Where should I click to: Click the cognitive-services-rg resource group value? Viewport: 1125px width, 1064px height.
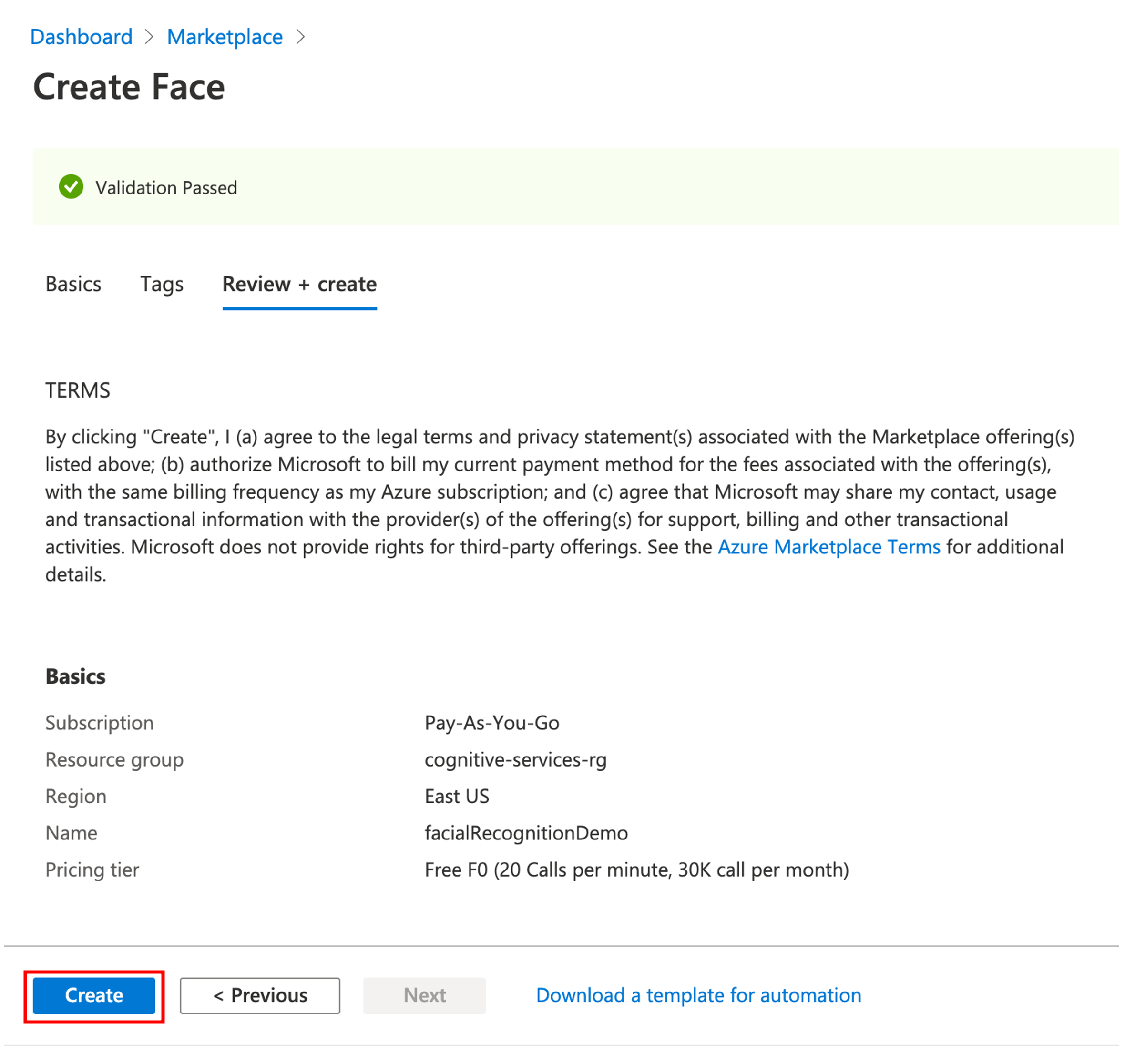tap(515, 760)
